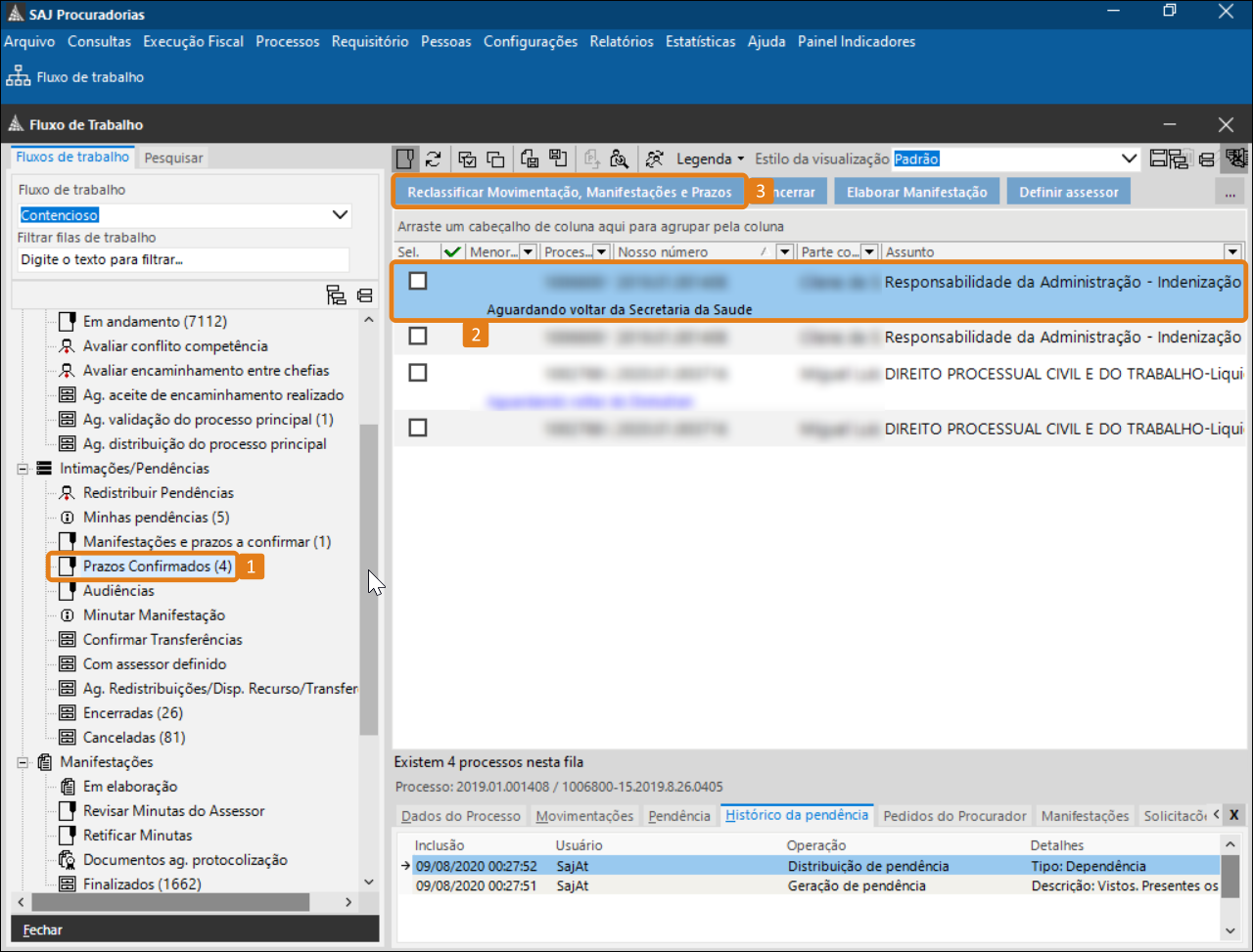
Task: Open Revisar Minutas do Assessor queue
Action: 173,811
